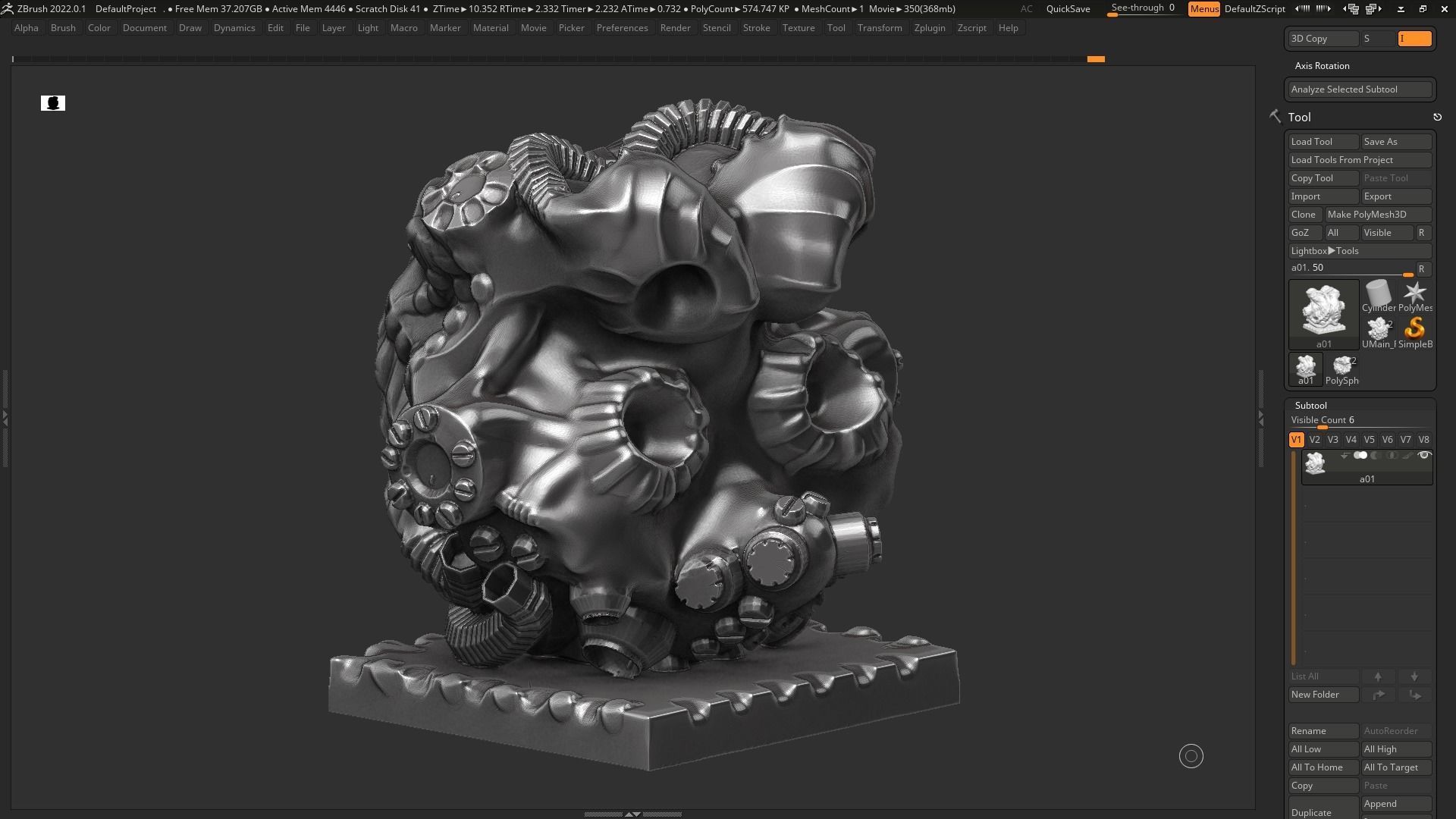Click the move subtool to top arrow
Image resolution: width=1456 pixels, height=819 pixels.
coord(1378,695)
